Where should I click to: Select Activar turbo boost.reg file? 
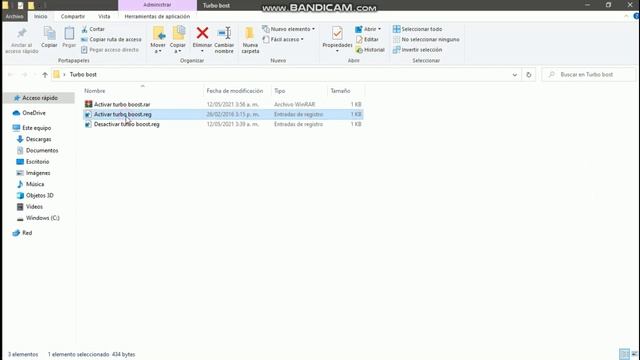(x=122, y=114)
